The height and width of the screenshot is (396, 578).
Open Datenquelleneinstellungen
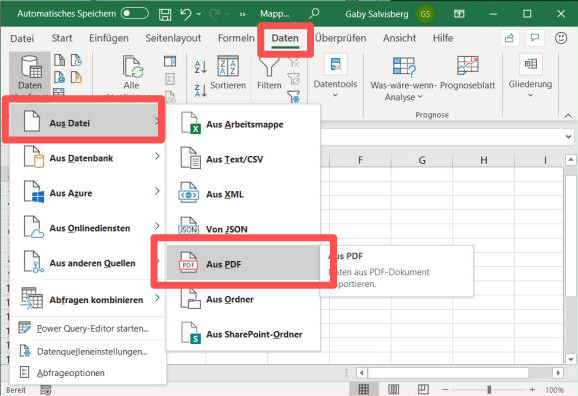click(x=88, y=351)
